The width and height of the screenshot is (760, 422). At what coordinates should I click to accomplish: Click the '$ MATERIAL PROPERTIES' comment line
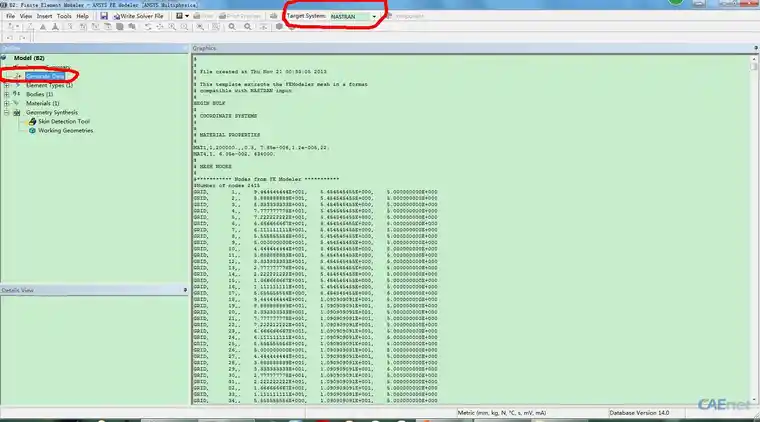click(227, 135)
